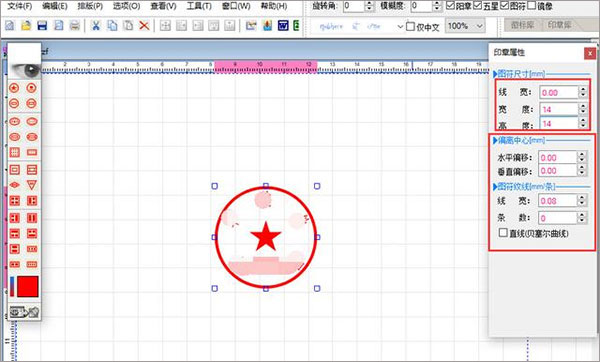
Task: Click the insert picture toolbar icon
Action: pos(251,26)
